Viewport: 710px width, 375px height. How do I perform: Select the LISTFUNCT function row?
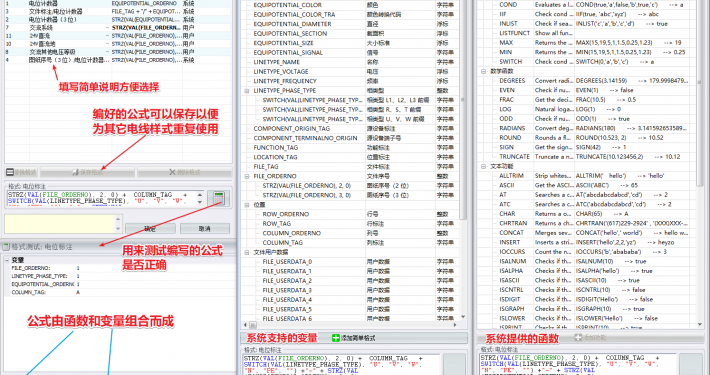click(587, 33)
